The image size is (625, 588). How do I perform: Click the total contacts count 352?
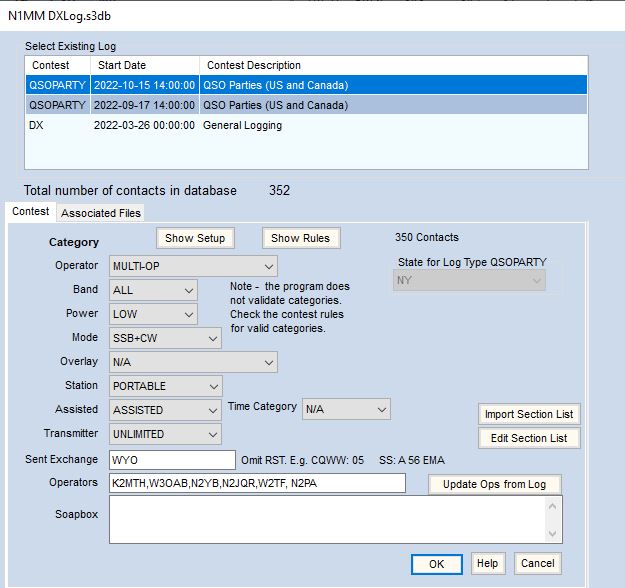pos(279,190)
